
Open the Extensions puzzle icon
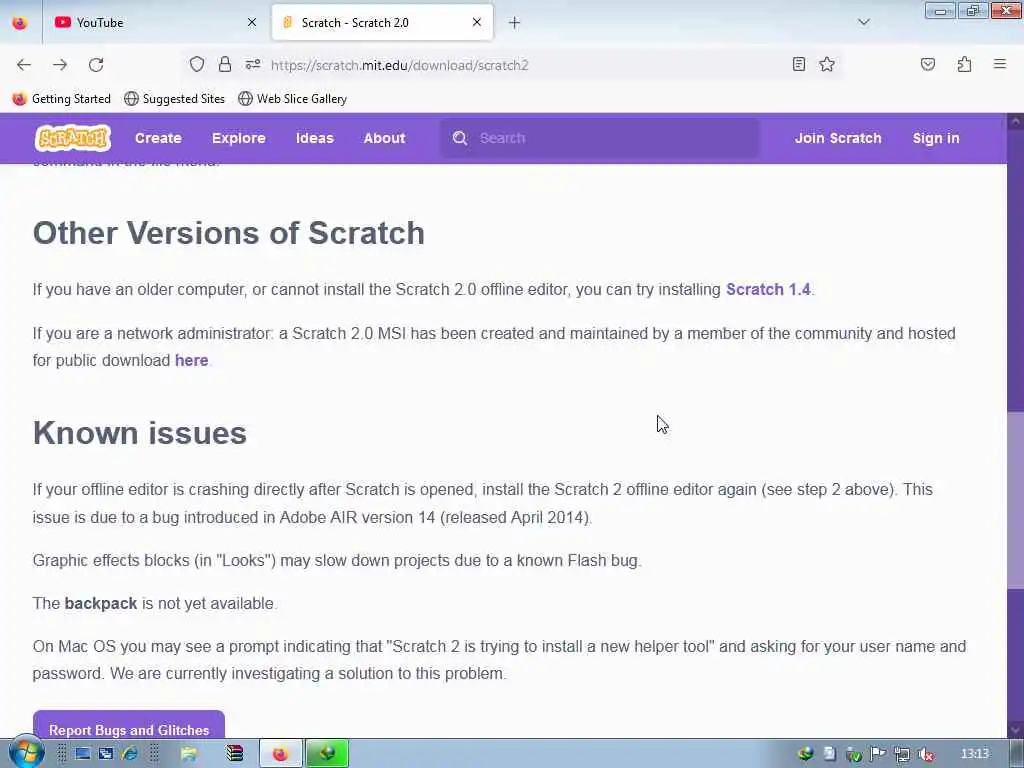964,64
